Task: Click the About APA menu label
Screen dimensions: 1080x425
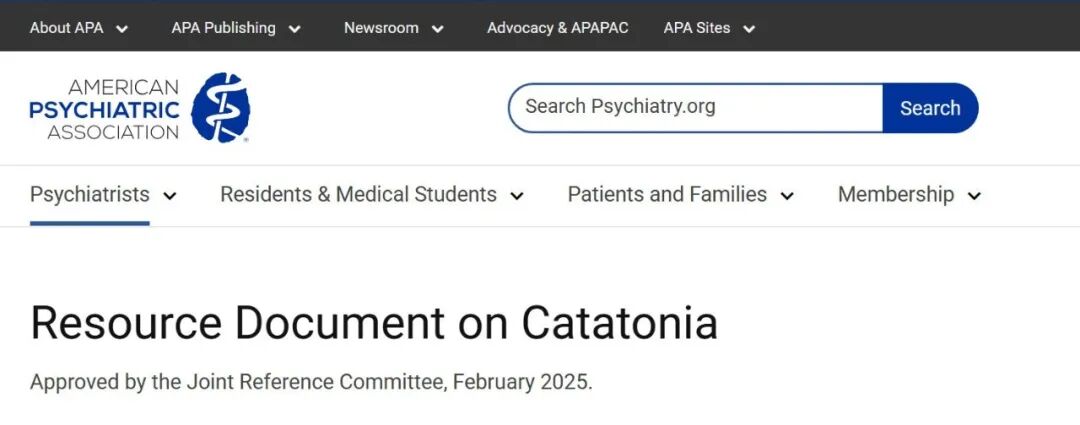Action: coord(66,28)
